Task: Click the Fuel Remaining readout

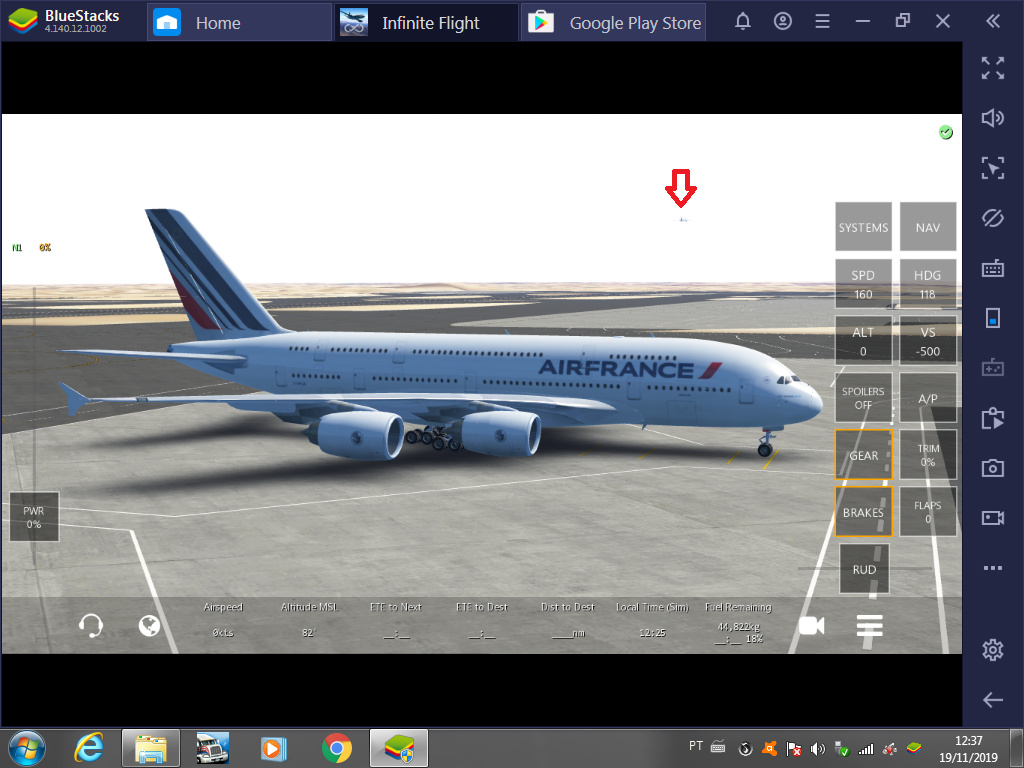Action: coord(739,624)
